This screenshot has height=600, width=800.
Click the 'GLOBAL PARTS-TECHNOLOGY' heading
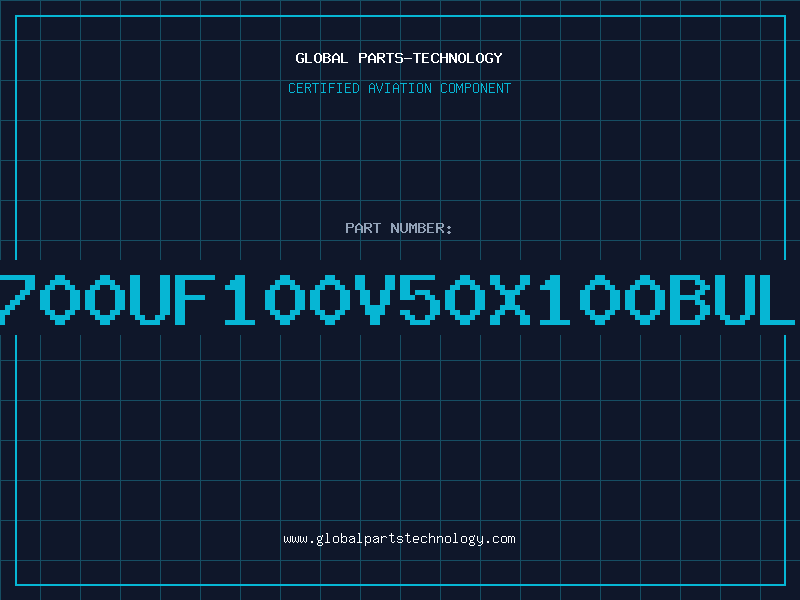click(x=399, y=58)
